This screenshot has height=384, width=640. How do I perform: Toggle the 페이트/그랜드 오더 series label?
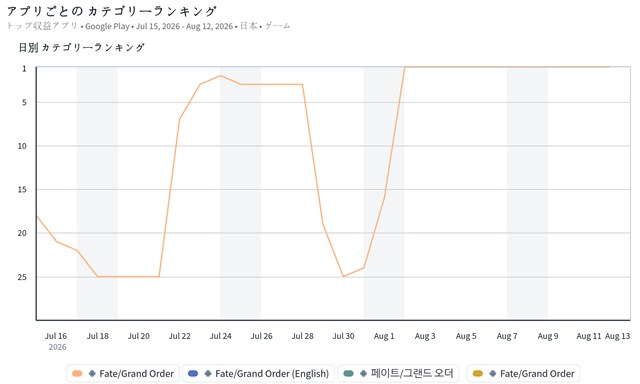click(412, 373)
